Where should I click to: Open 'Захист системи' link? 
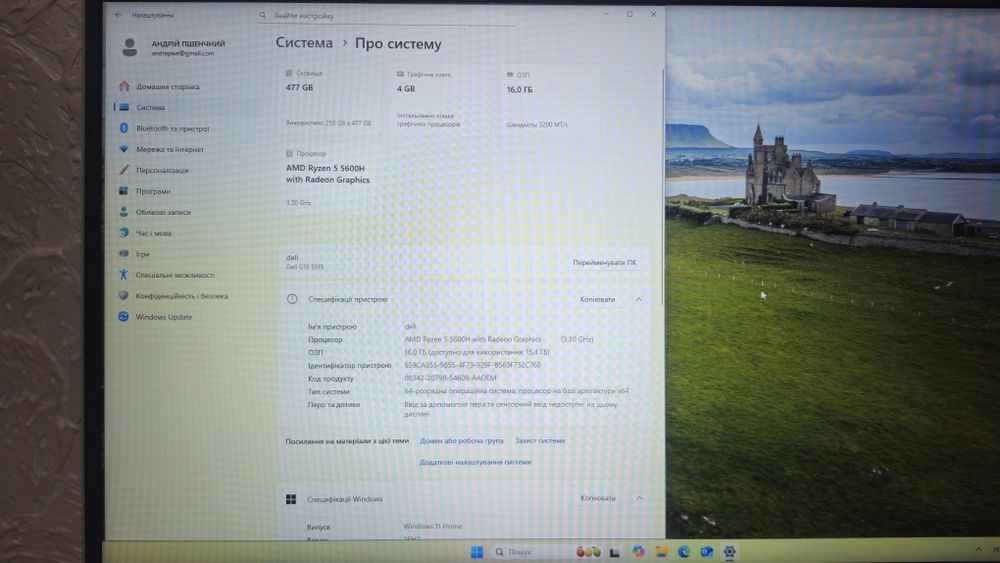540,441
